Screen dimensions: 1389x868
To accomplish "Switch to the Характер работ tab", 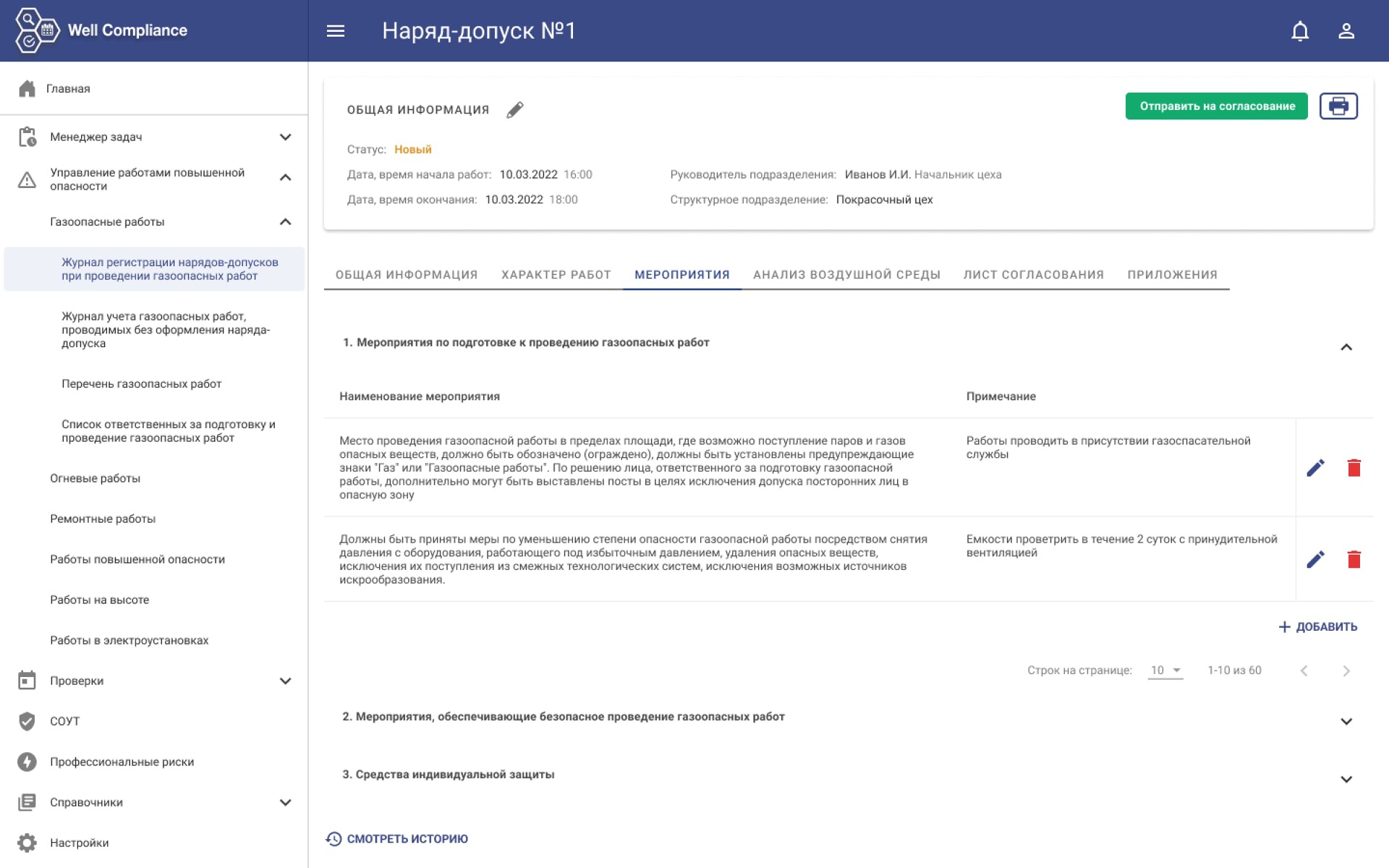I will point(556,275).
